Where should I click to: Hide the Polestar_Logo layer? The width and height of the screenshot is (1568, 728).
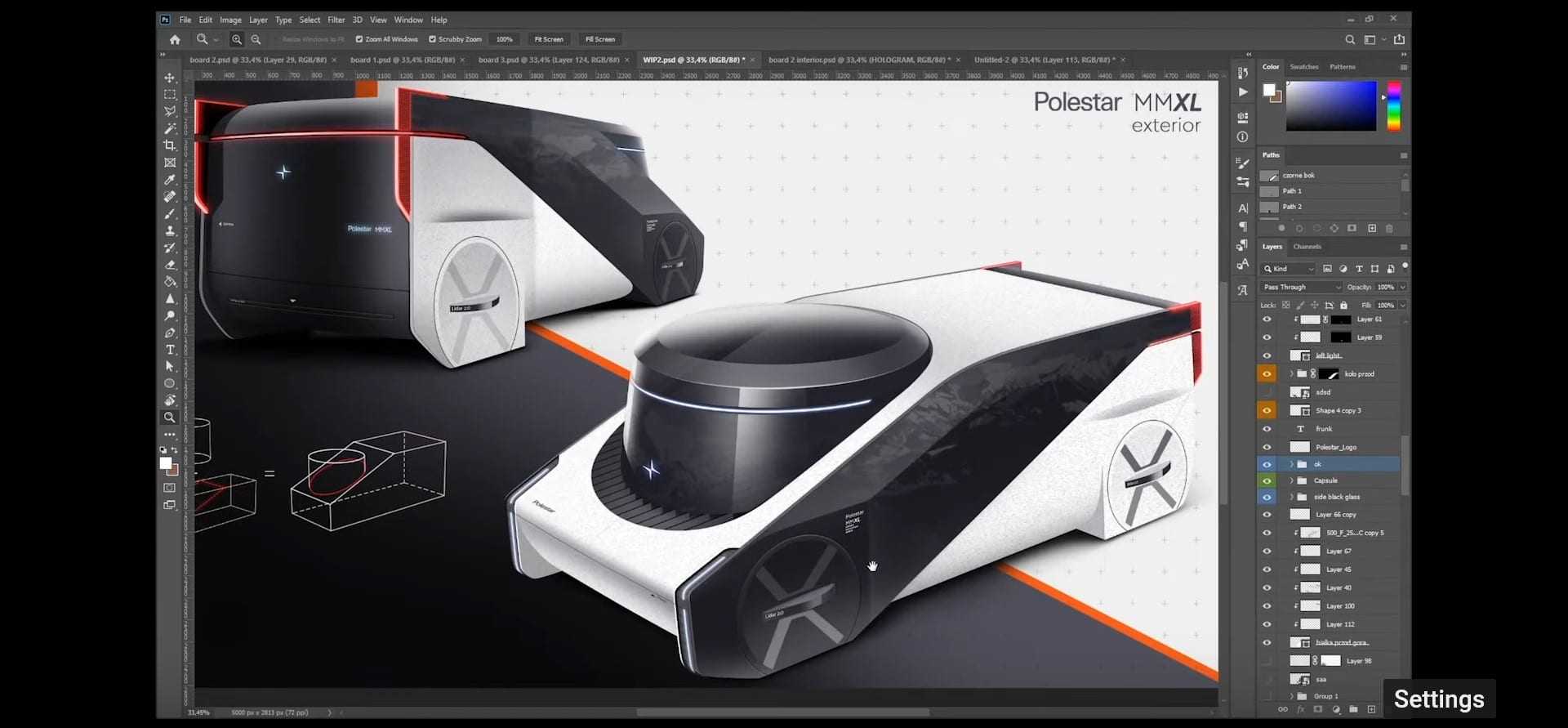point(1267,447)
